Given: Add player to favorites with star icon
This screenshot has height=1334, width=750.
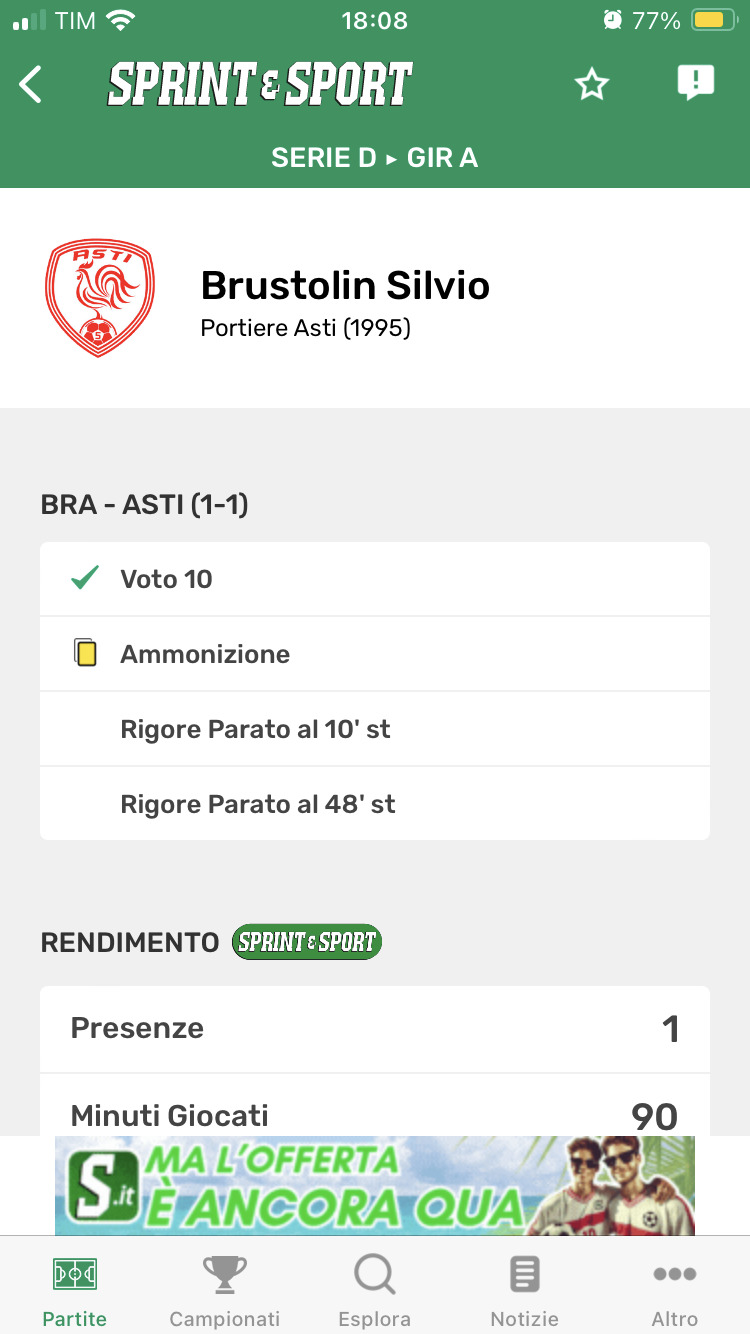Looking at the screenshot, I should [x=592, y=85].
